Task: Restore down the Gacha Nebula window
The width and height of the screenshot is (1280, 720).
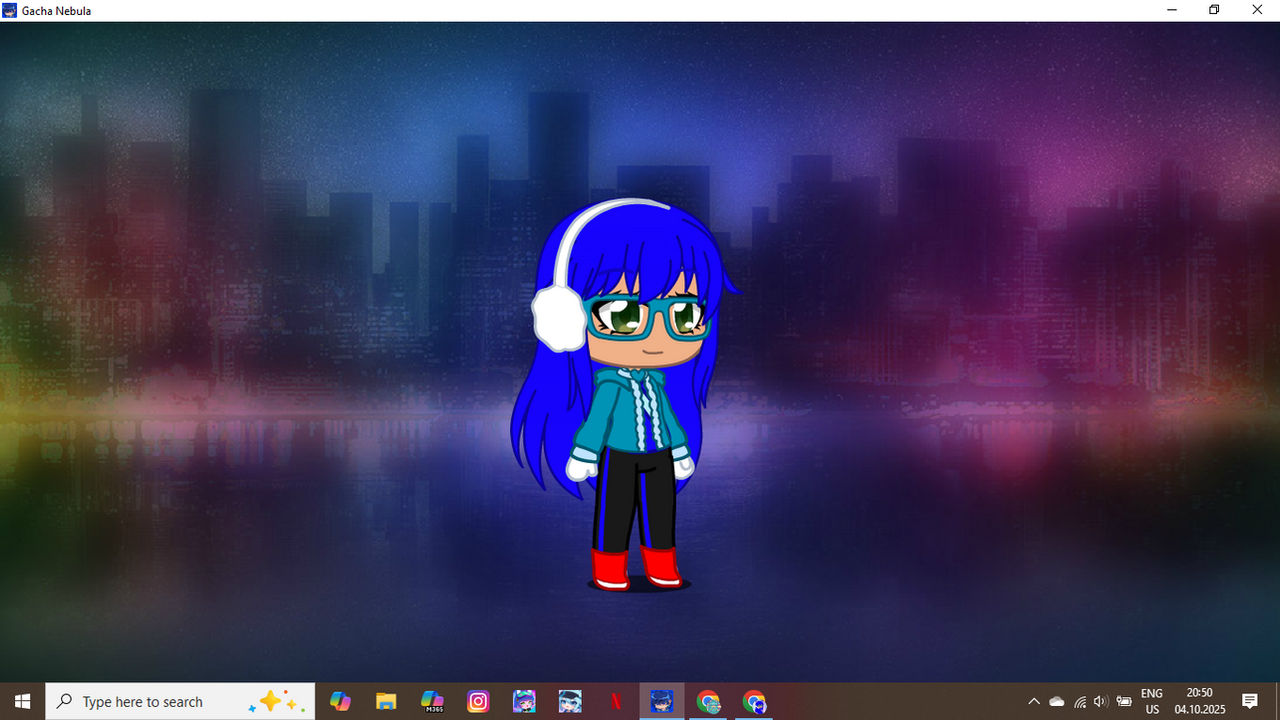Action: tap(1214, 10)
